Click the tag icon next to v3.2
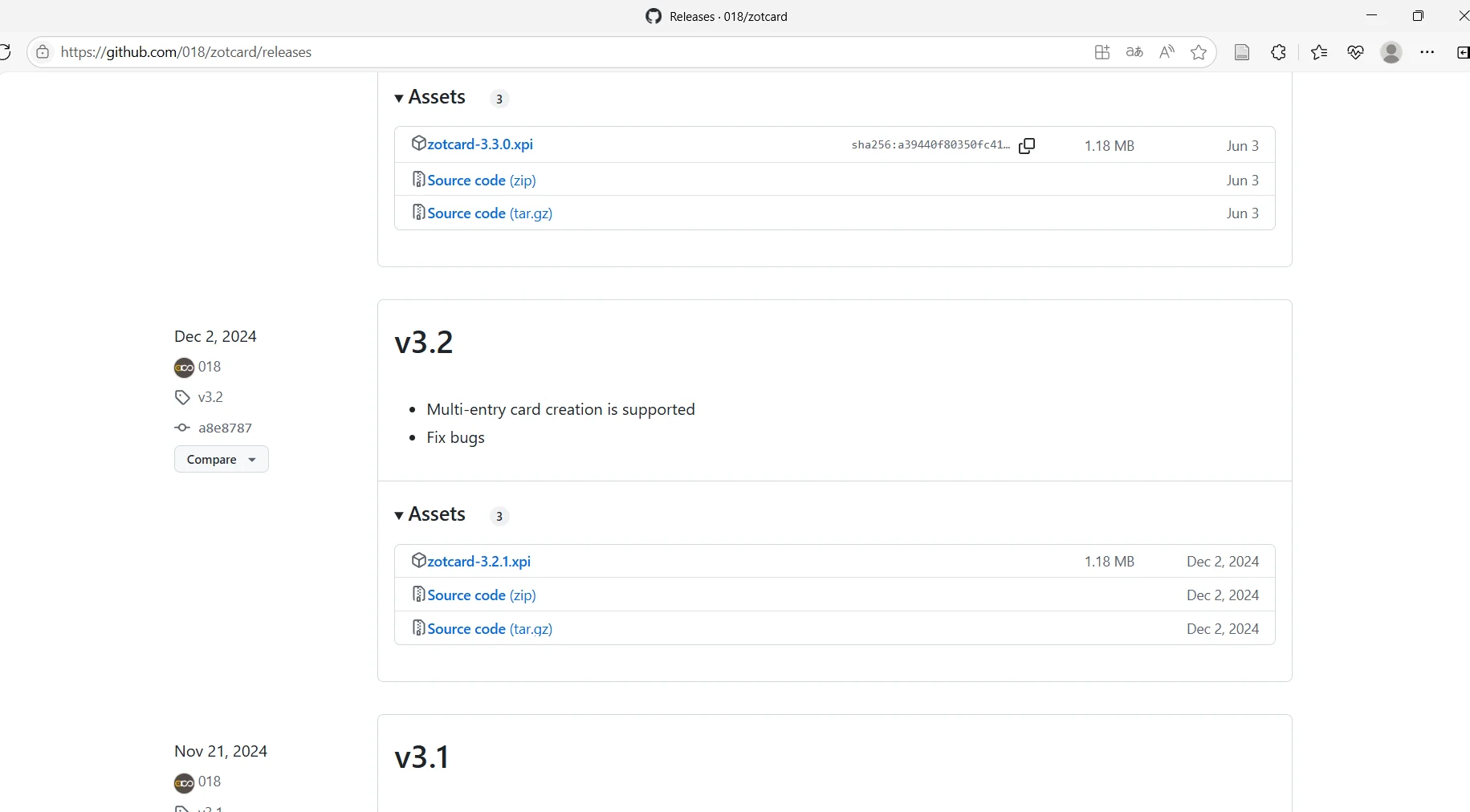 [182, 397]
